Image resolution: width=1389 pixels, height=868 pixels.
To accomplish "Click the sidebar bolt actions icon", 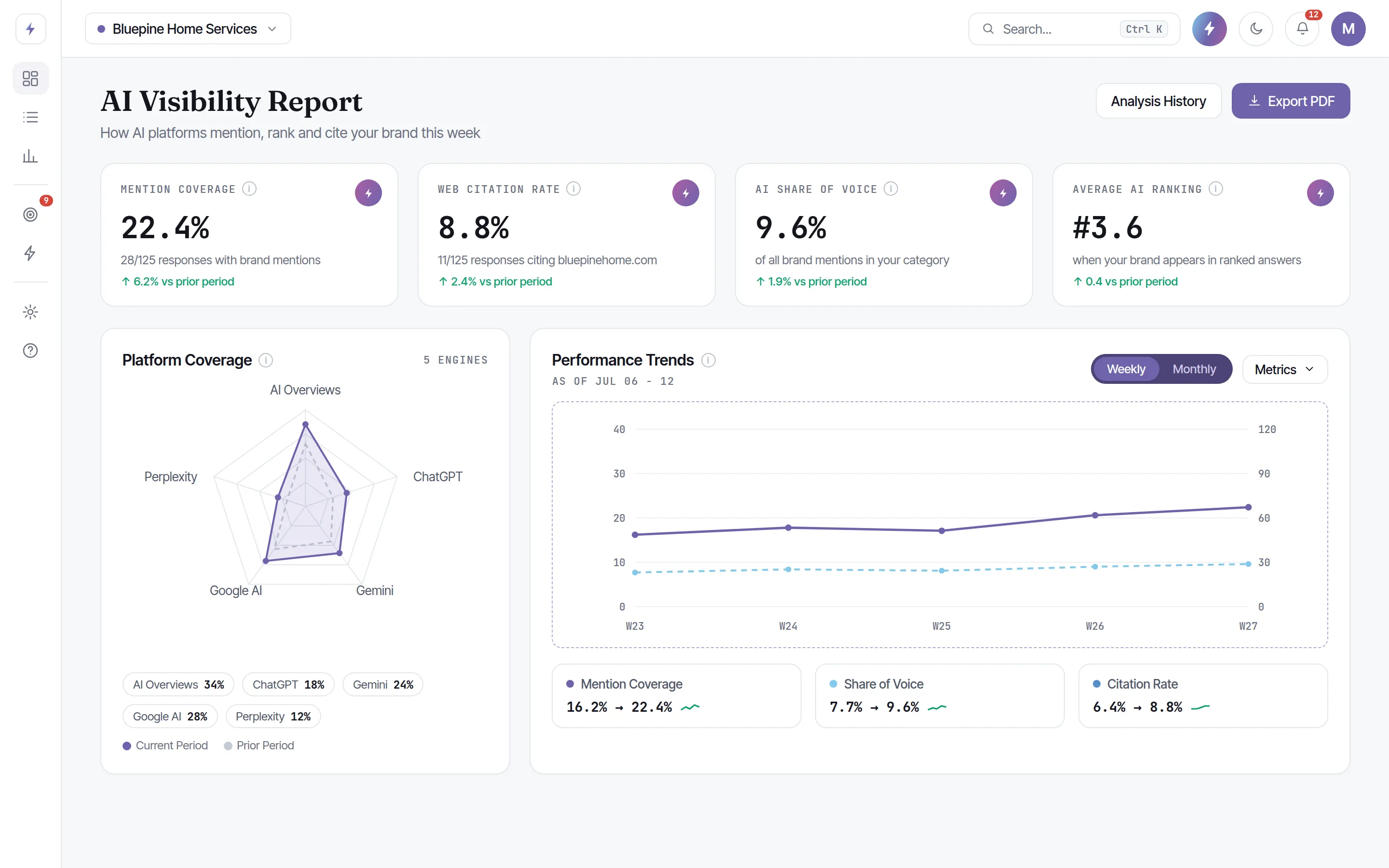I will (30, 253).
